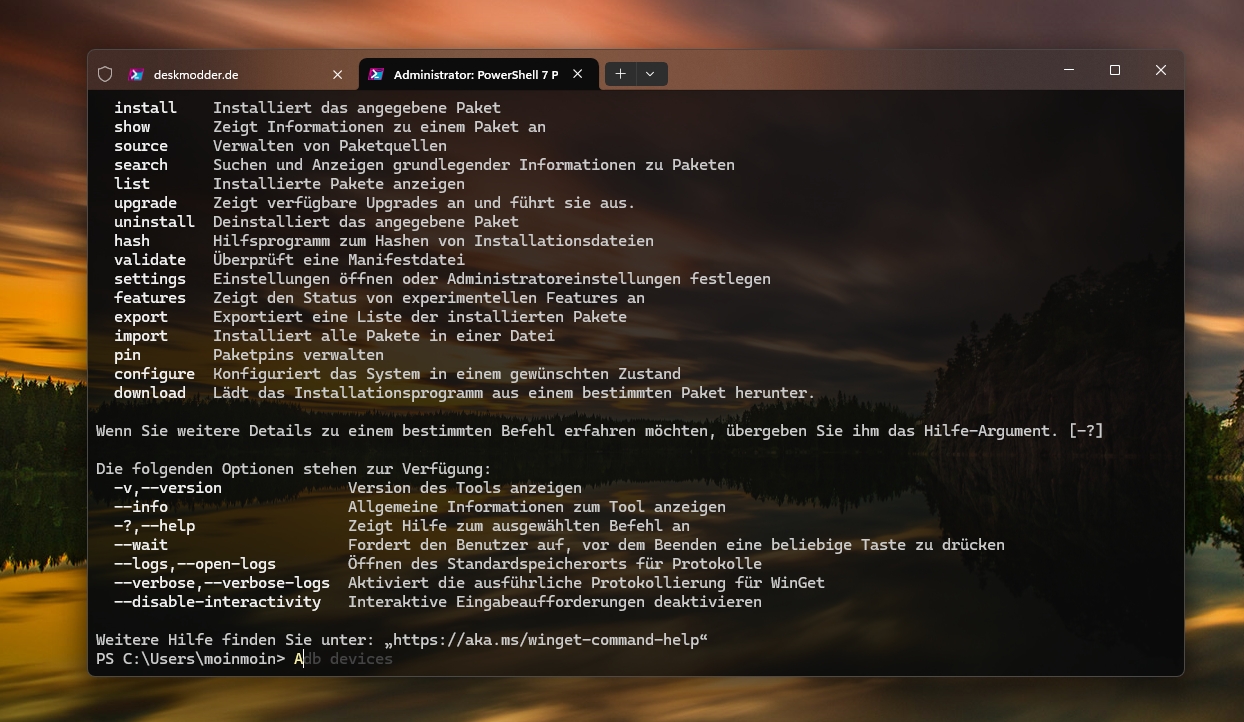Click the 'upgrade' command text
The height and width of the screenshot is (722, 1244).
(x=145, y=203)
